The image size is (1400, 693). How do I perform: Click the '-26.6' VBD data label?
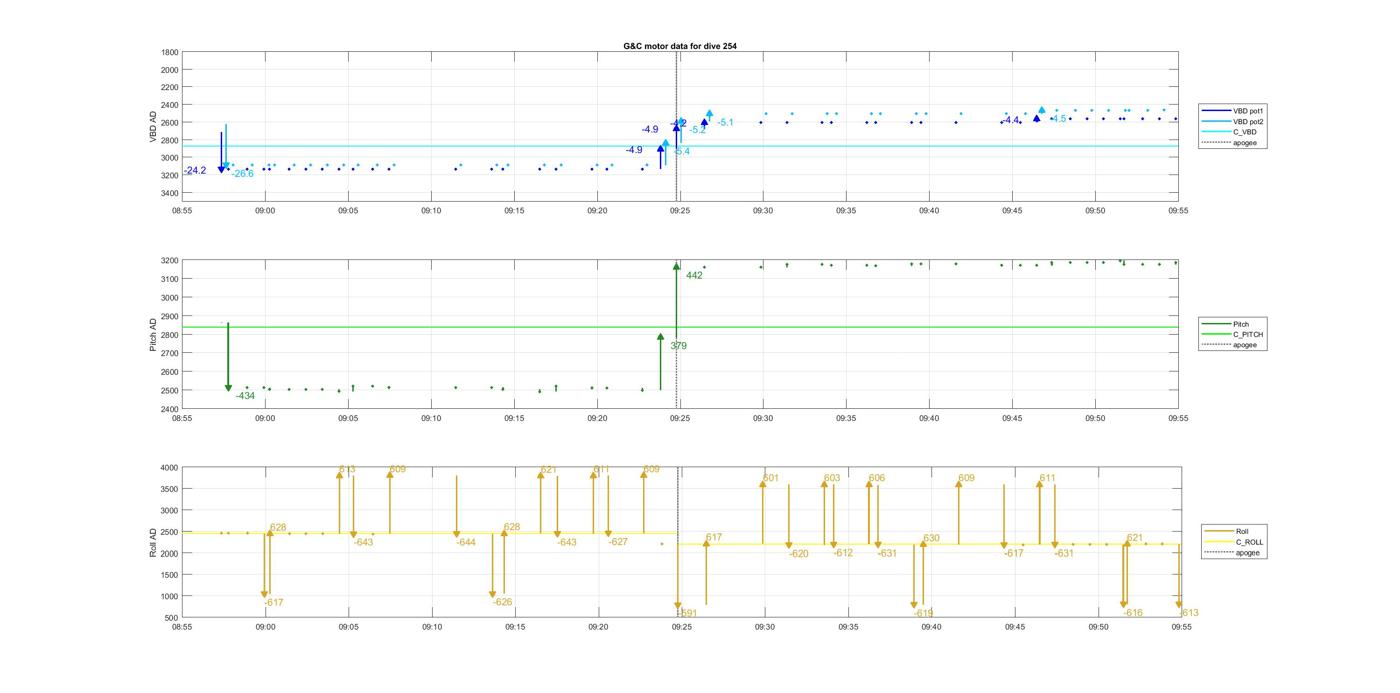(x=242, y=174)
